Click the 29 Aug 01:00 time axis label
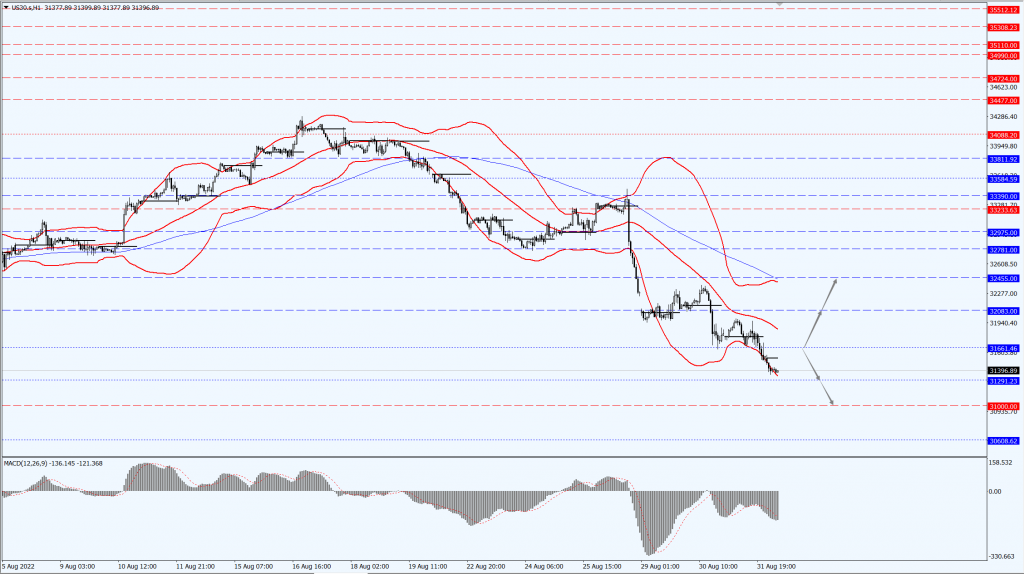The height and width of the screenshot is (574, 1024). pos(659,566)
